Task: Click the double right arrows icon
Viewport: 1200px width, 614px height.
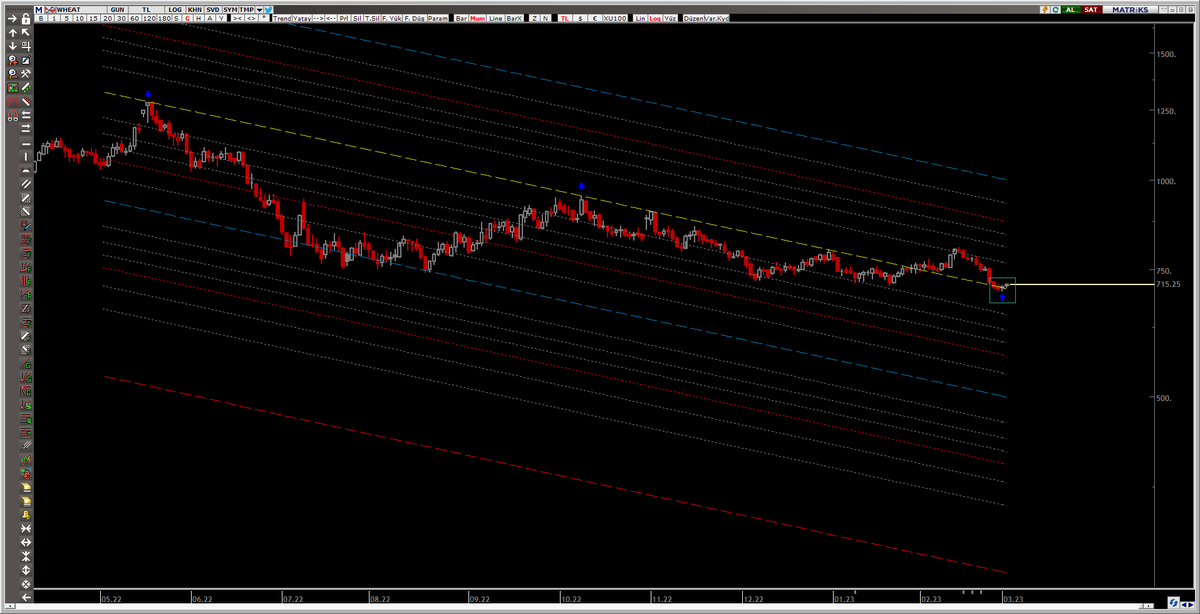Action: coord(26,126)
